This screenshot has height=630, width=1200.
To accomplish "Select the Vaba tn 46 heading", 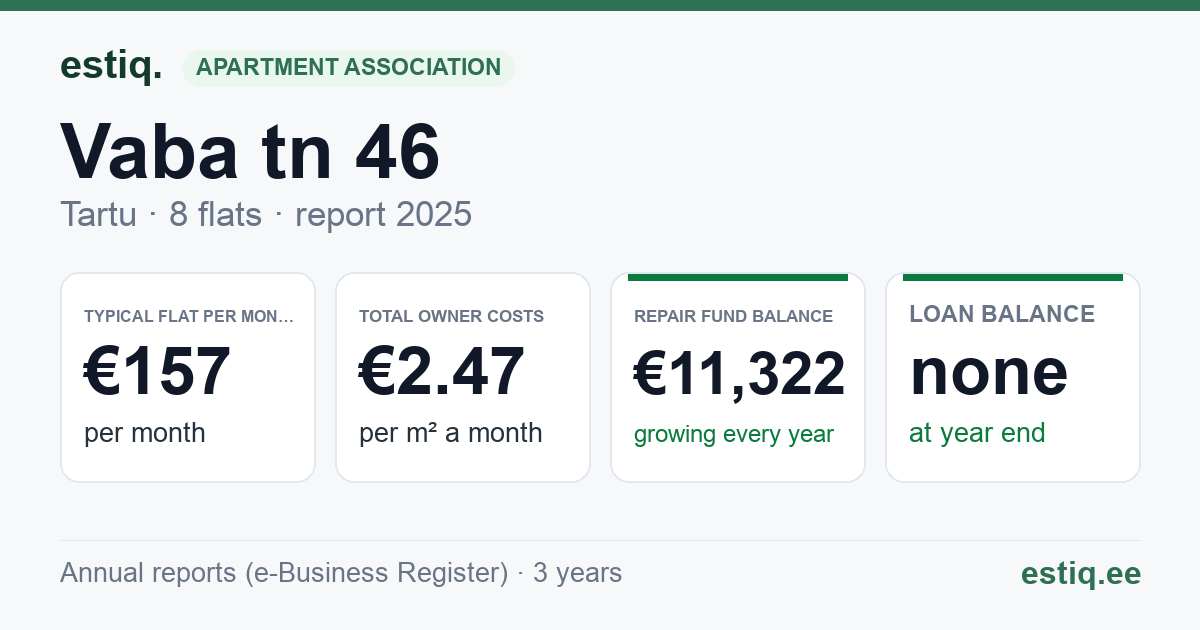I will (250, 151).
